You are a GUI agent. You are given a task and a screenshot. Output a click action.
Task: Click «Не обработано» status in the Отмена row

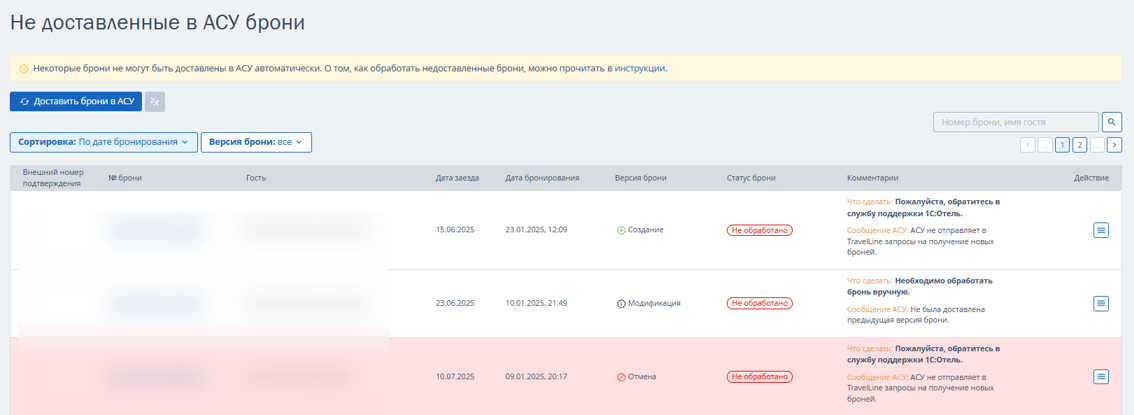[759, 377]
